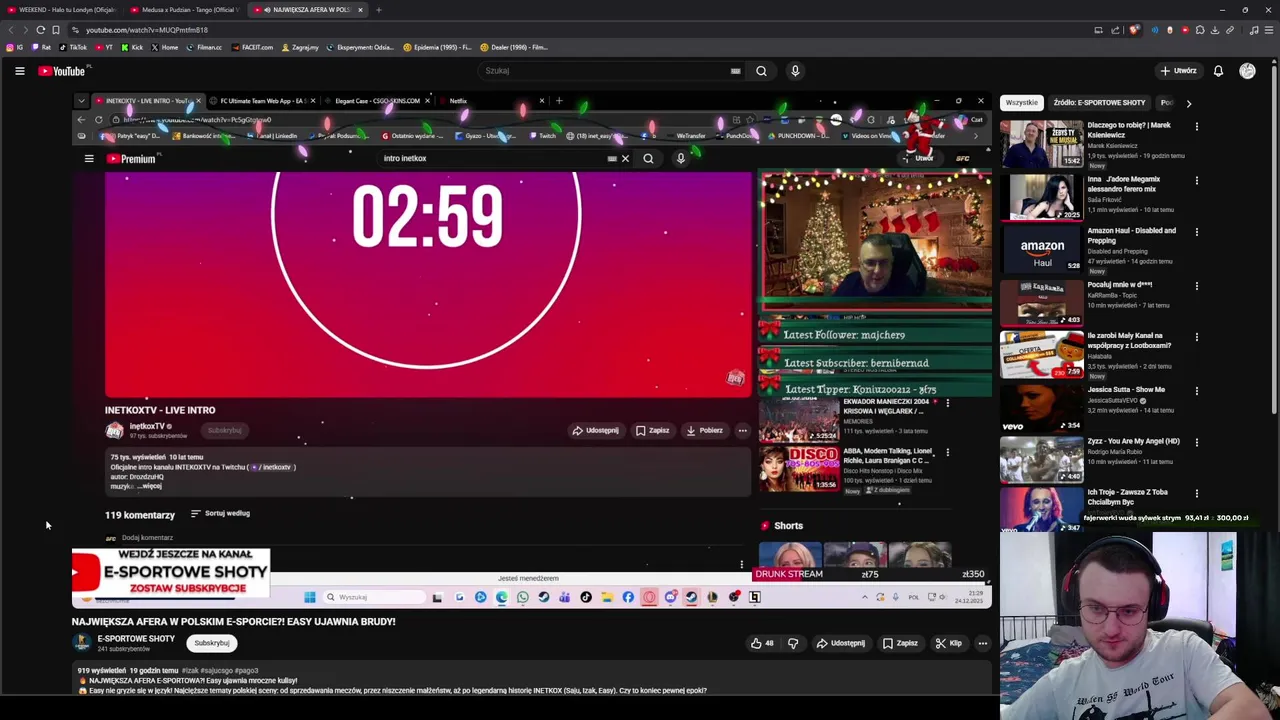The width and height of the screenshot is (1280, 720).
Task: Click the YouTube logo
Action: coord(62,71)
